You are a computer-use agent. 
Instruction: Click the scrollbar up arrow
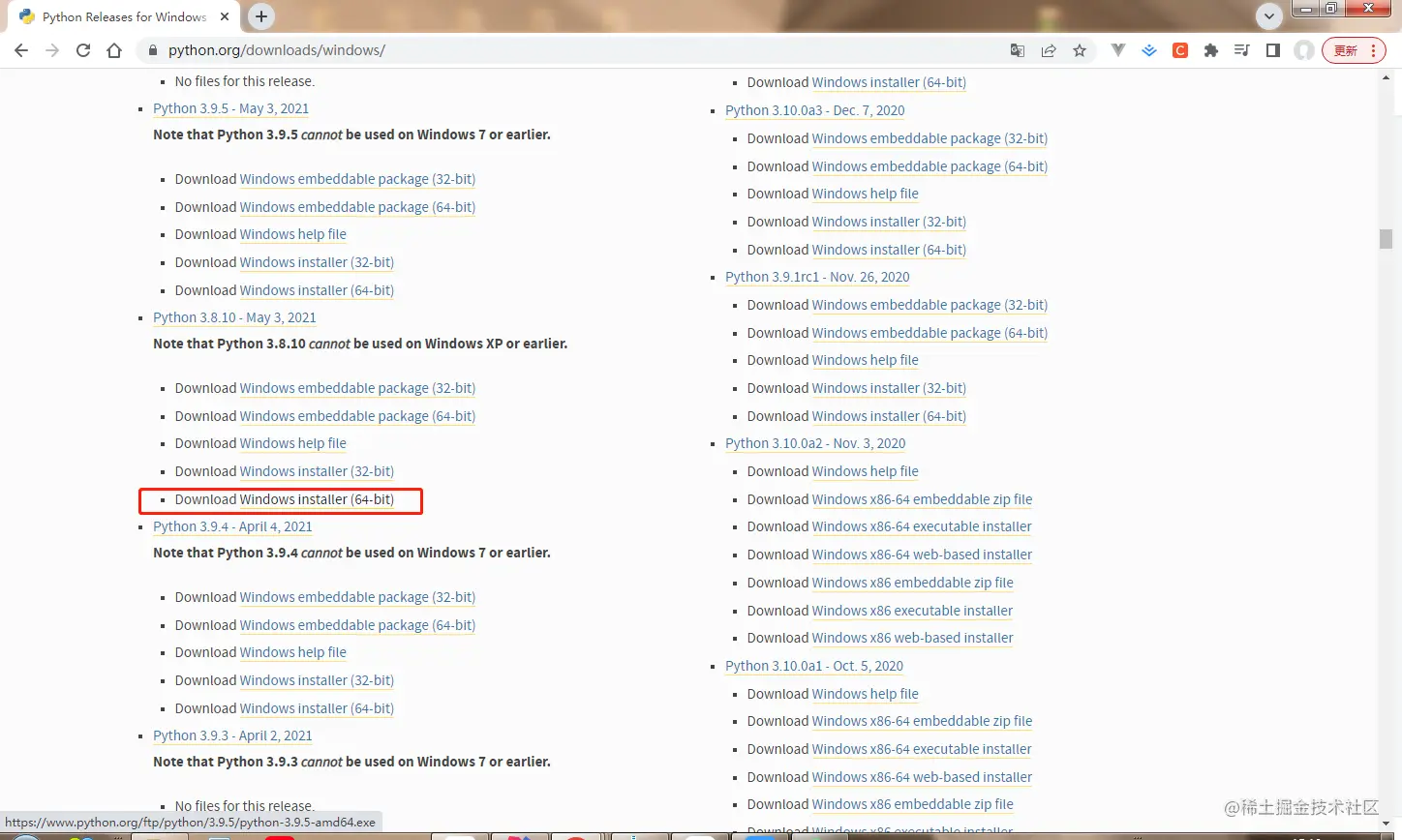(1386, 76)
